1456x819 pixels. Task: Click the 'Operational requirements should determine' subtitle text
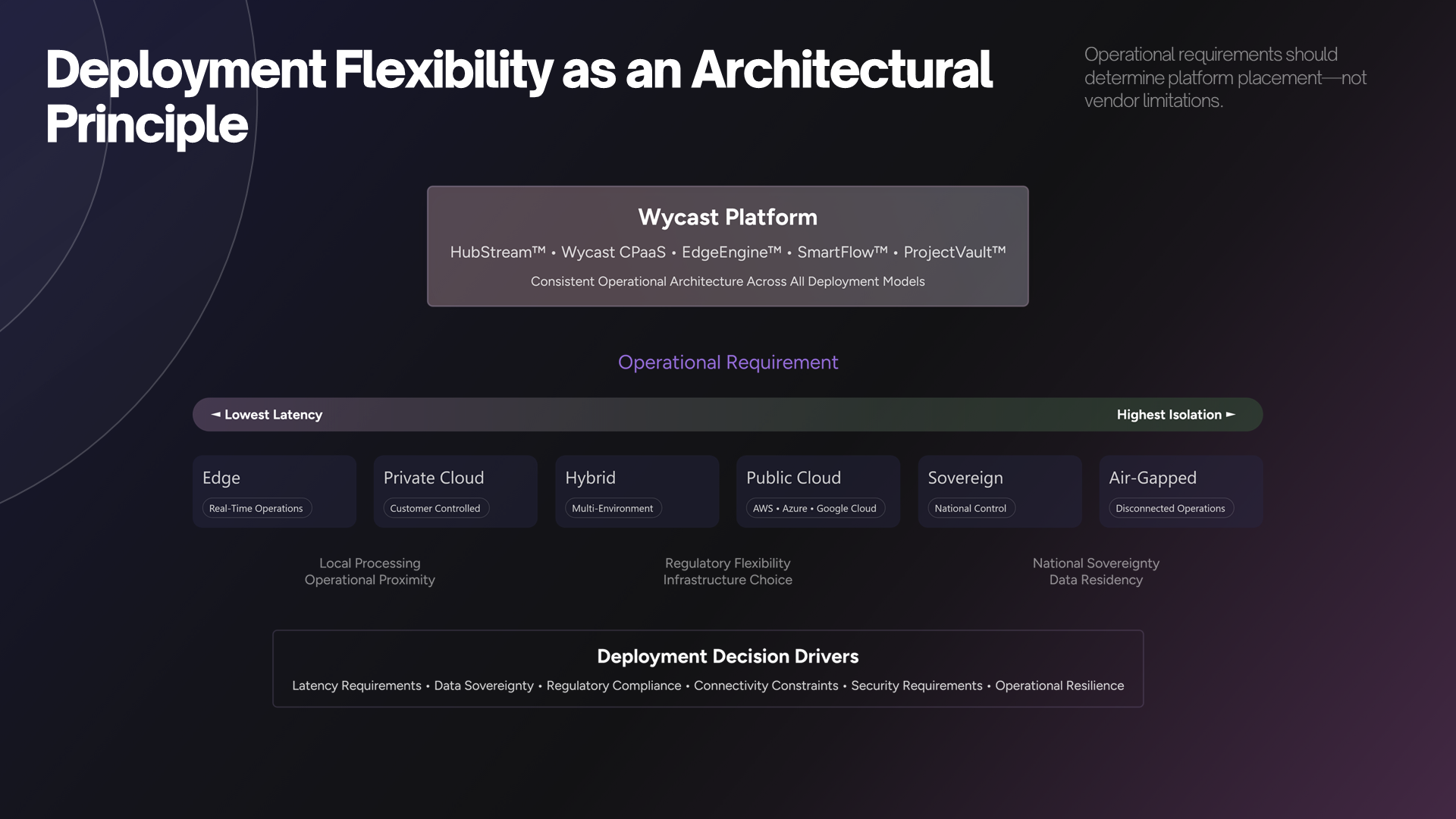coord(1225,77)
